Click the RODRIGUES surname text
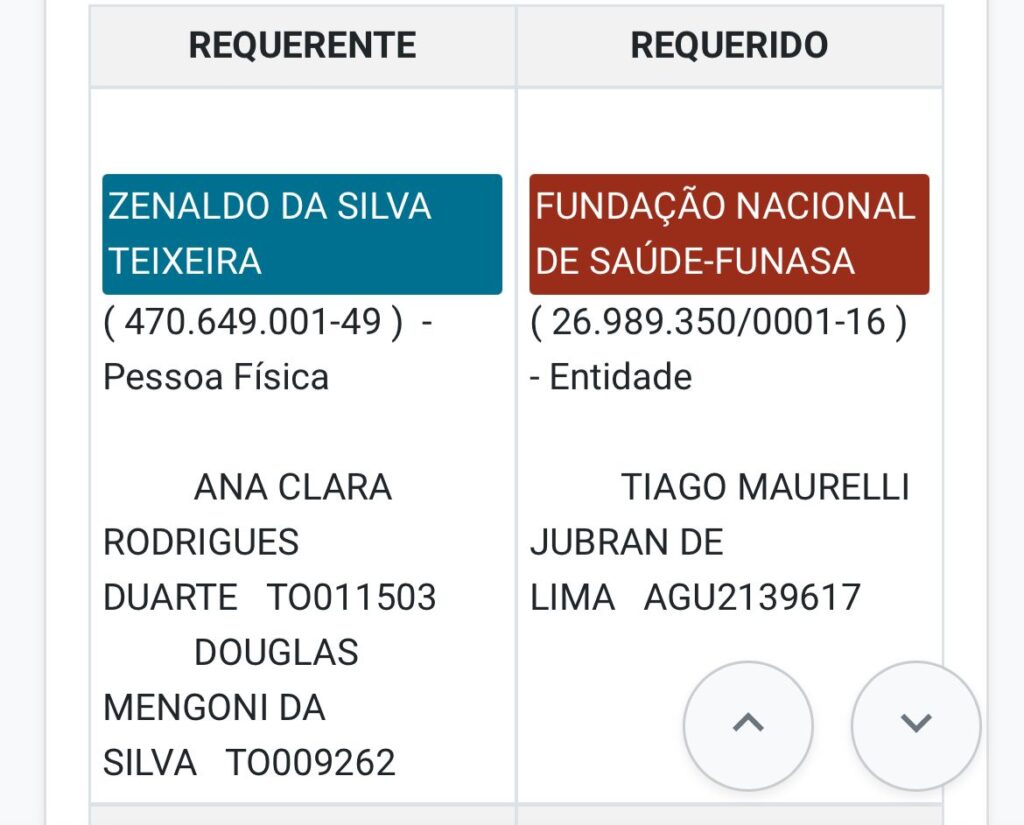Viewport: 1024px width, 825px height. click(x=201, y=542)
